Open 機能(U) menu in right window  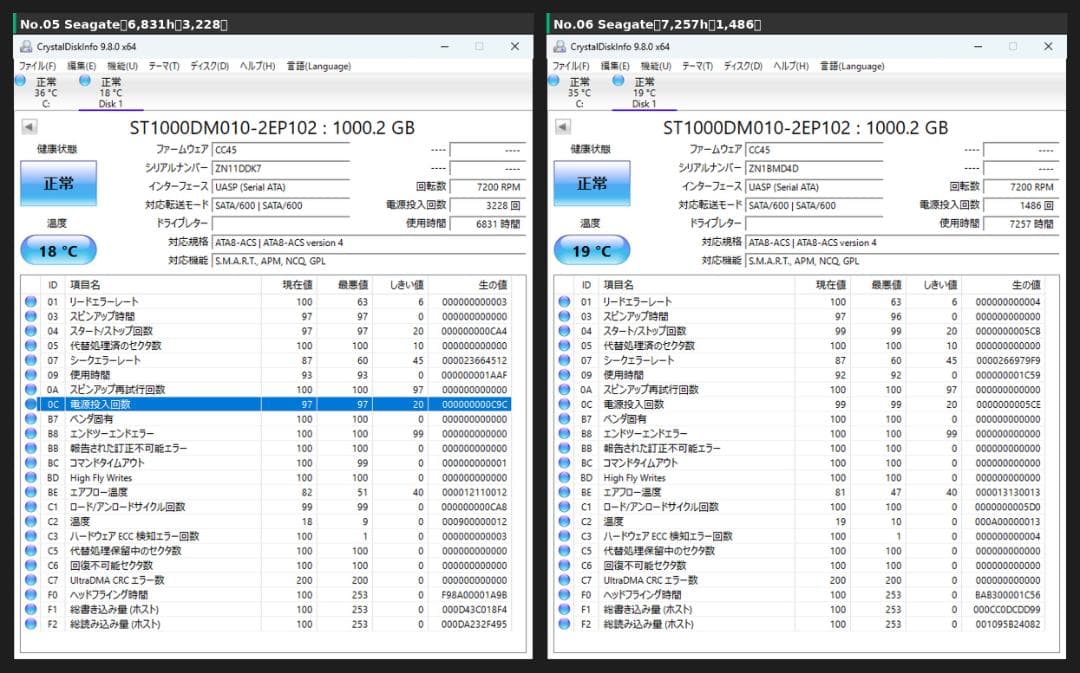tap(656, 66)
